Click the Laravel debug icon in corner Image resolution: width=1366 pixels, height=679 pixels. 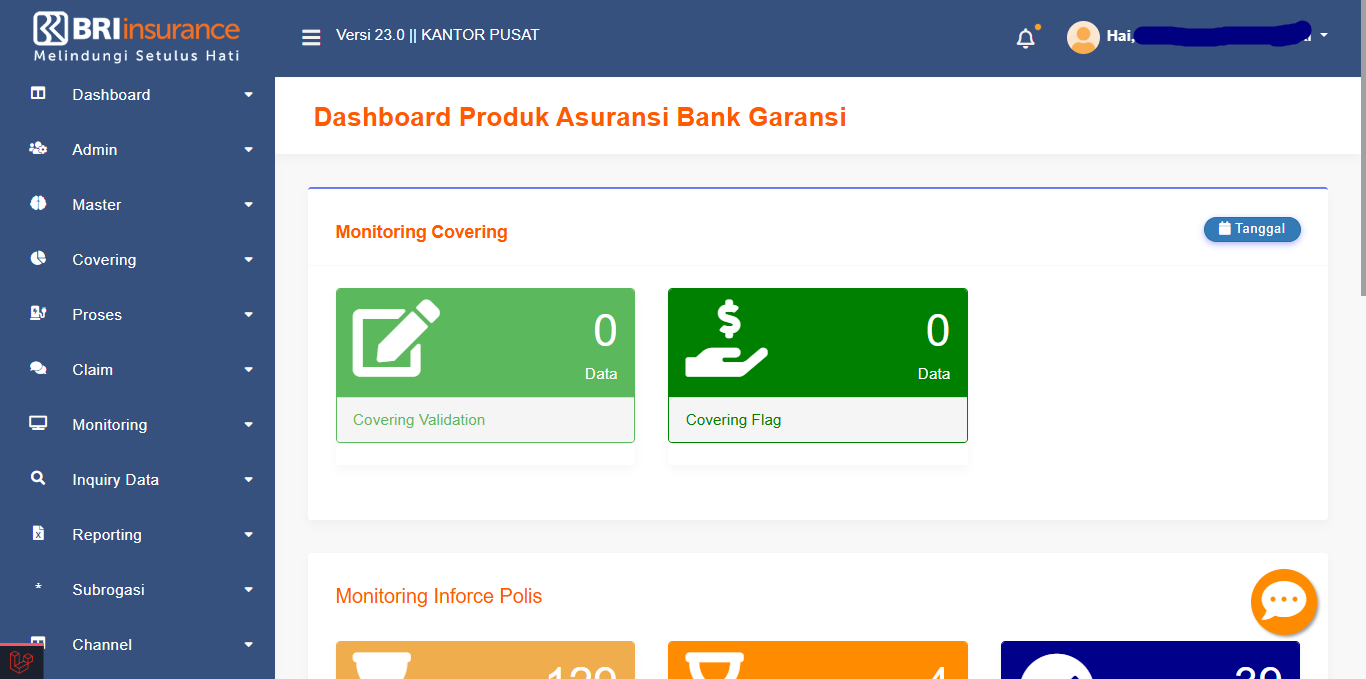click(21, 661)
